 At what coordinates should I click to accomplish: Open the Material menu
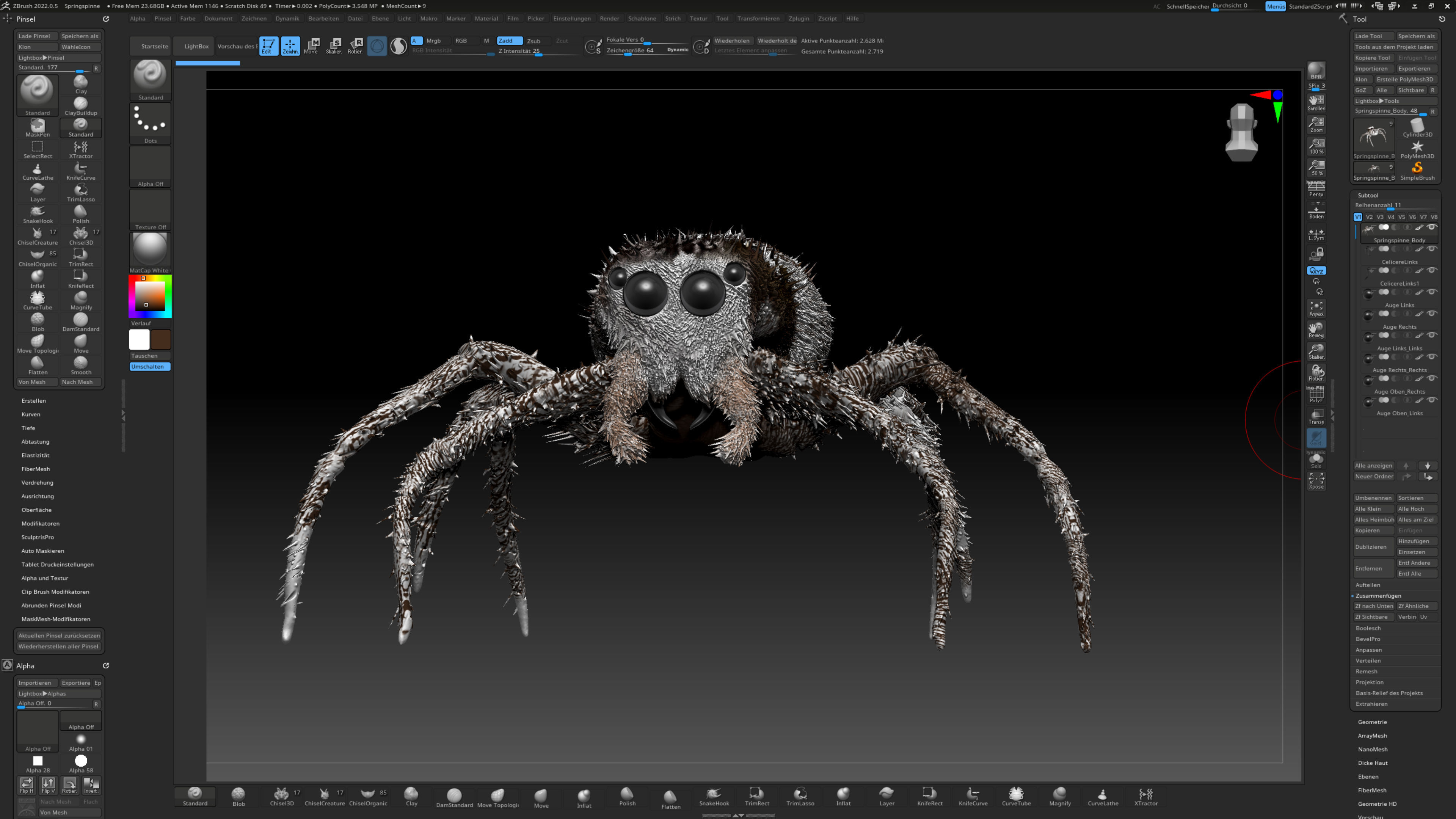pyautogui.click(x=486, y=19)
